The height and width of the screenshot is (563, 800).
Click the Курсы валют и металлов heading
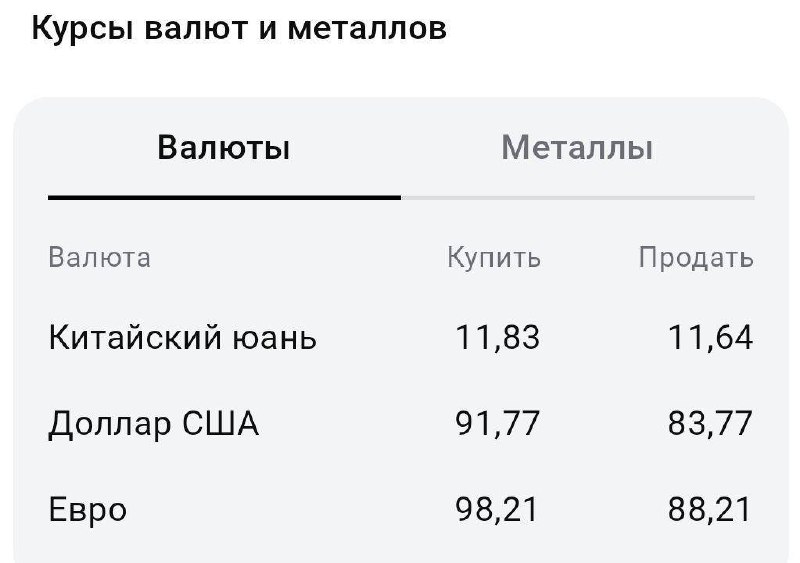[239, 29]
